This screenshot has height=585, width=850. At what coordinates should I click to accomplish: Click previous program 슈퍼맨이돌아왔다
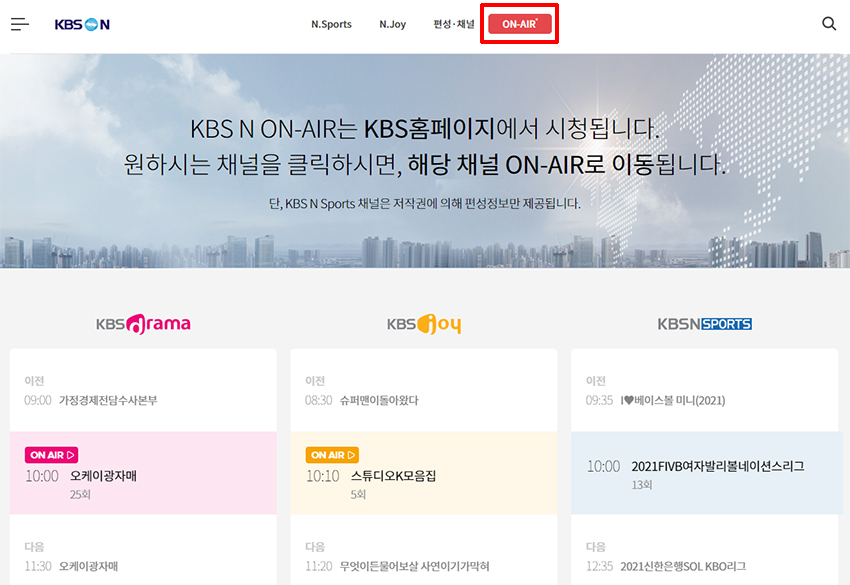(379, 401)
